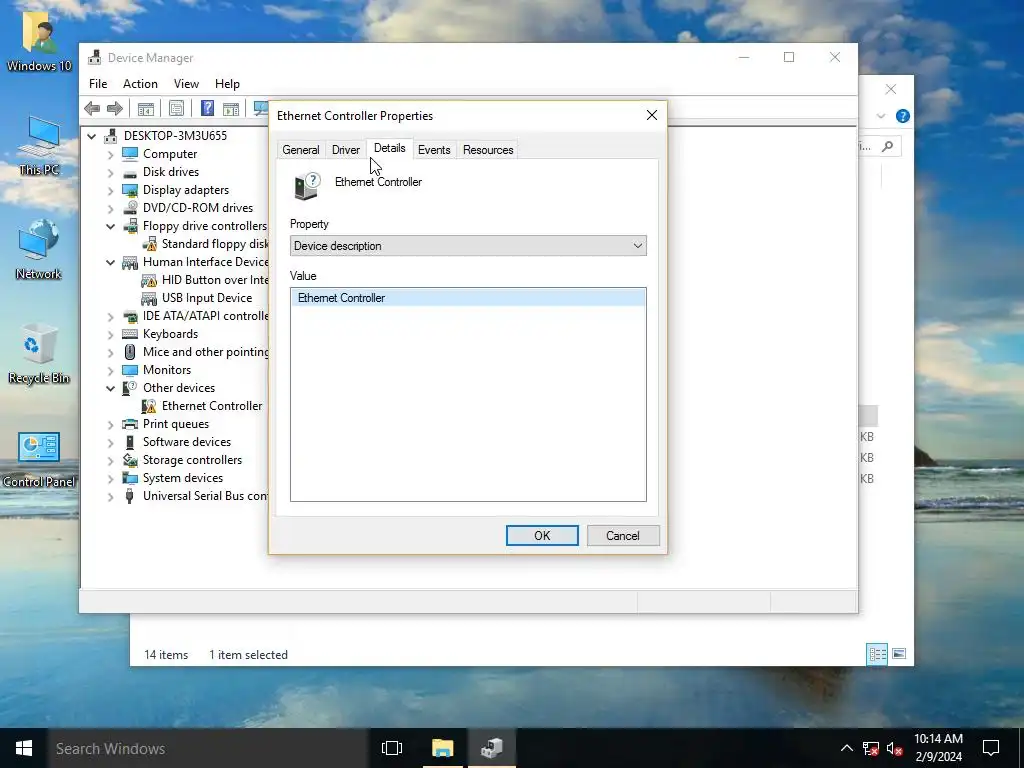This screenshot has width=1024, height=768.
Task: Select the Network desktop icon
Action: point(39,249)
